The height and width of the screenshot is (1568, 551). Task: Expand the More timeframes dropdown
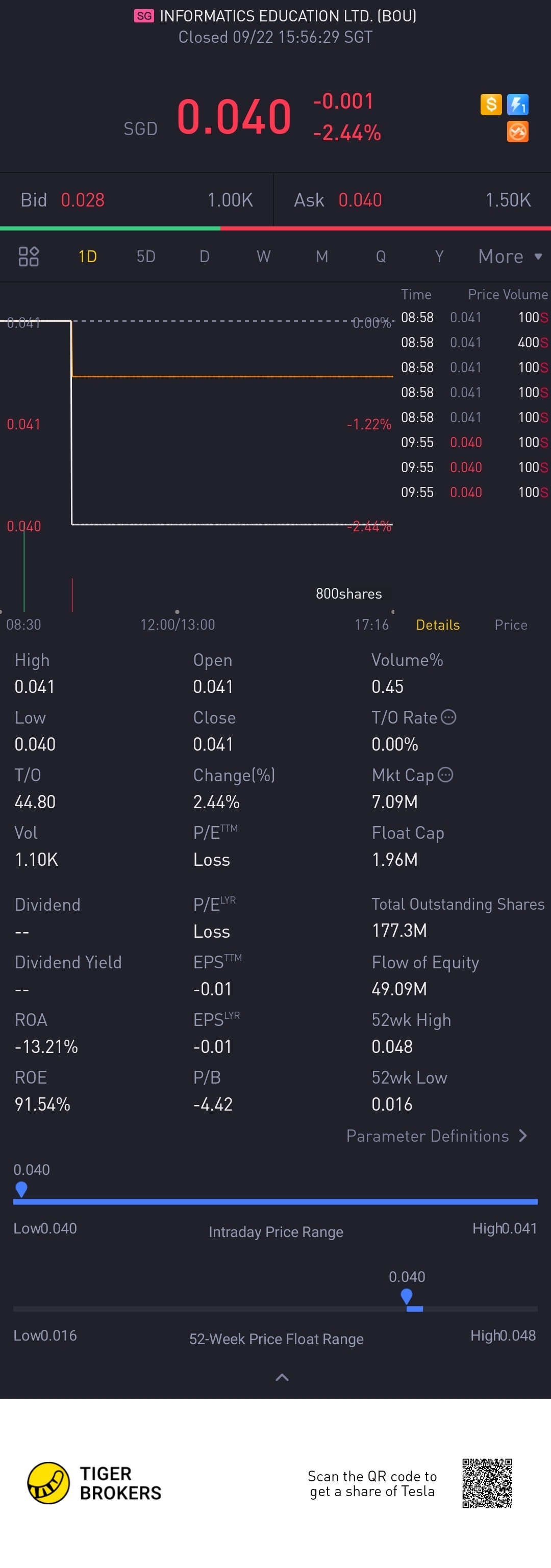click(x=510, y=256)
